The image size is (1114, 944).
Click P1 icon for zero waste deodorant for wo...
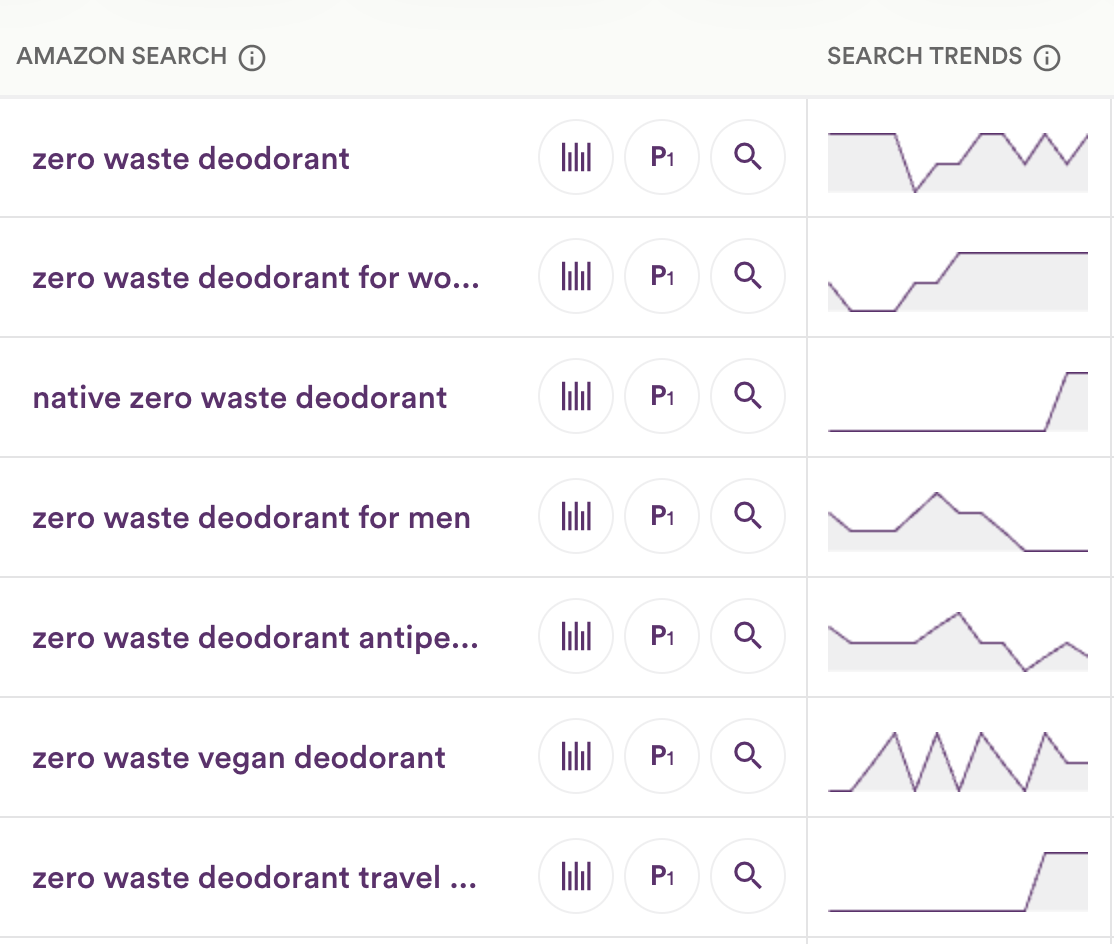coord(661,276)
